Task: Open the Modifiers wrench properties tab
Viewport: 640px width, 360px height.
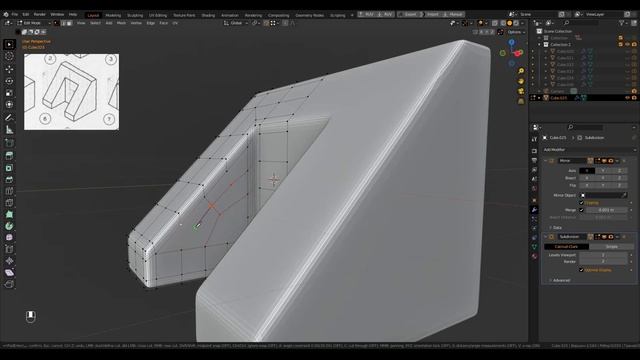Action: 534,210
